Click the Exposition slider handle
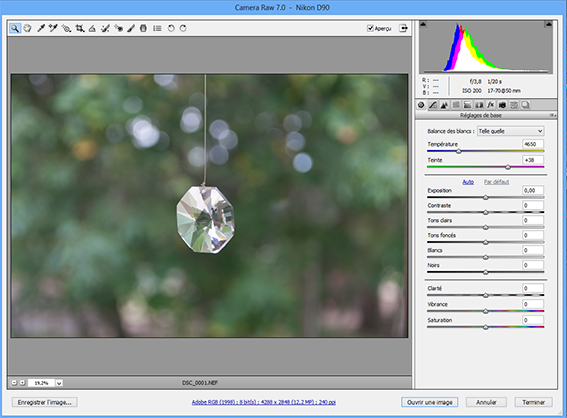 pyautogui.click(x=486, y=197)
